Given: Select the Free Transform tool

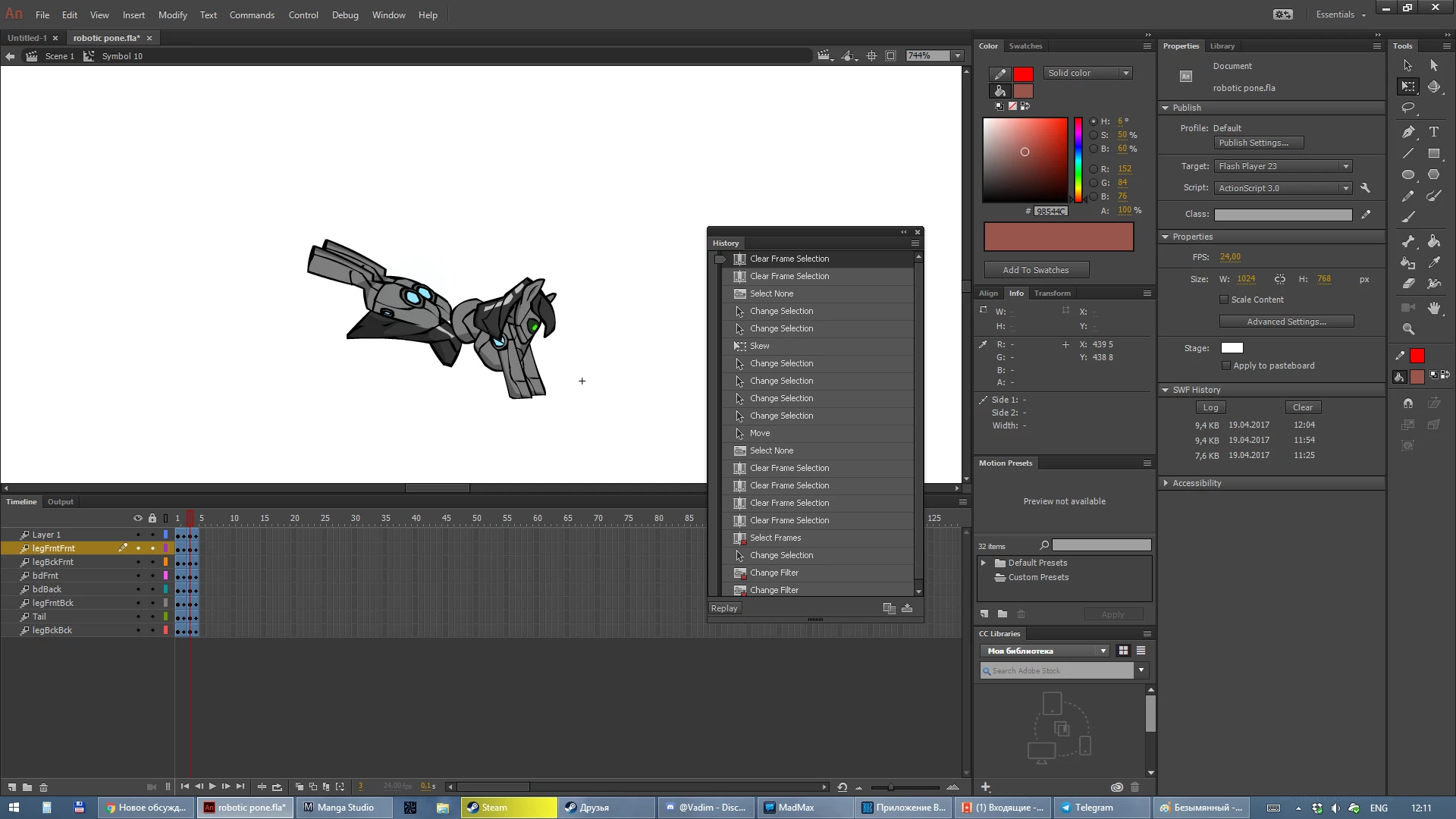Looking at the screenshot, I should pyautogui.click(x=1408, y=86).
